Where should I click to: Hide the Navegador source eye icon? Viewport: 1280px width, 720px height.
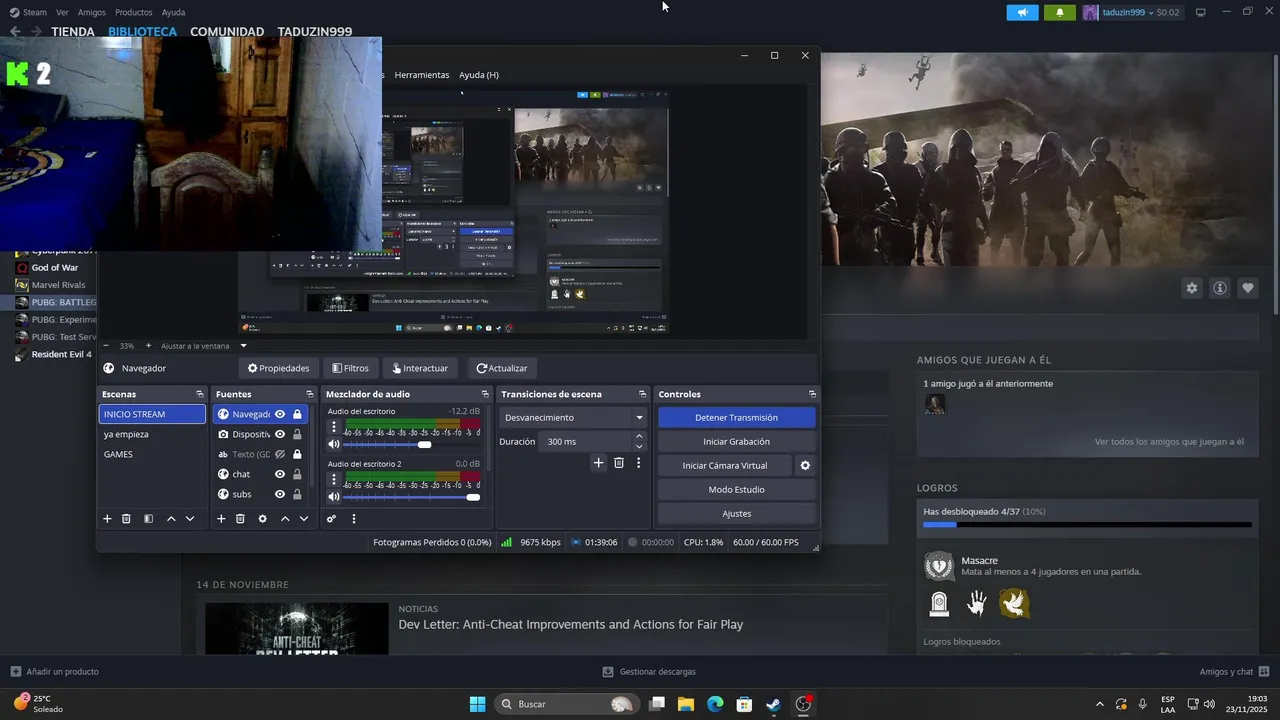280,414
